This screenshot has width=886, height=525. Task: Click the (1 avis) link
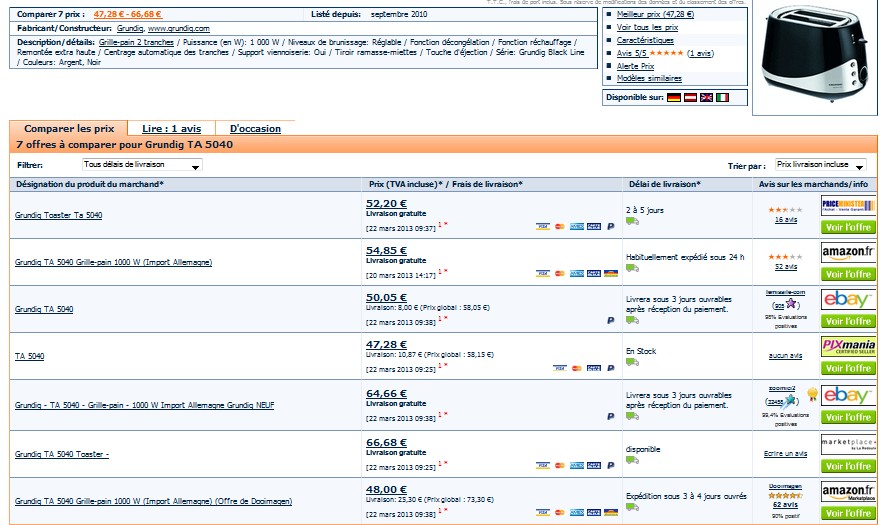click(x=701, y=53)
